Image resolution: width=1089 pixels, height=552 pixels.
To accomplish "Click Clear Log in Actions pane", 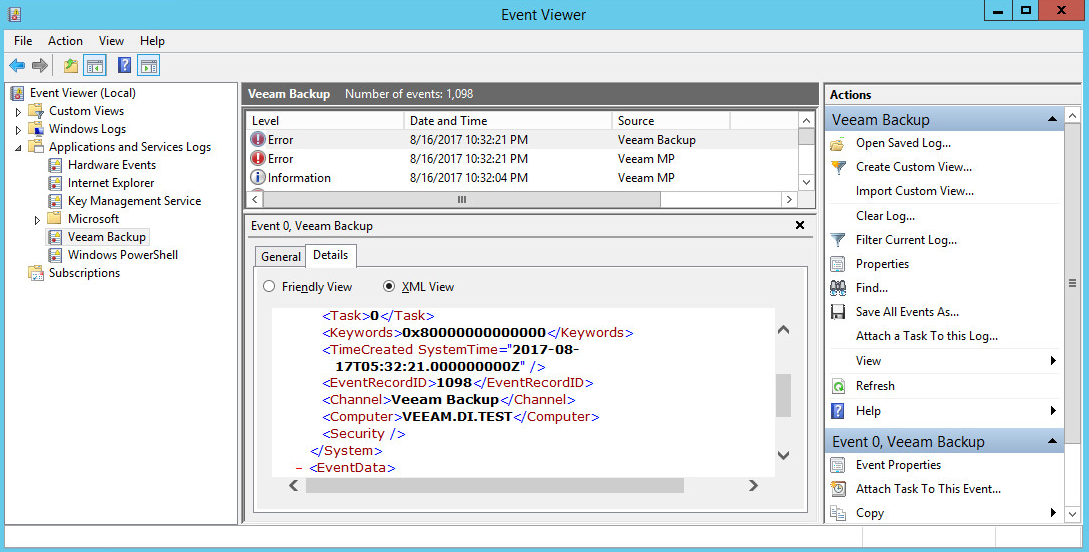I will click(884, 216).
